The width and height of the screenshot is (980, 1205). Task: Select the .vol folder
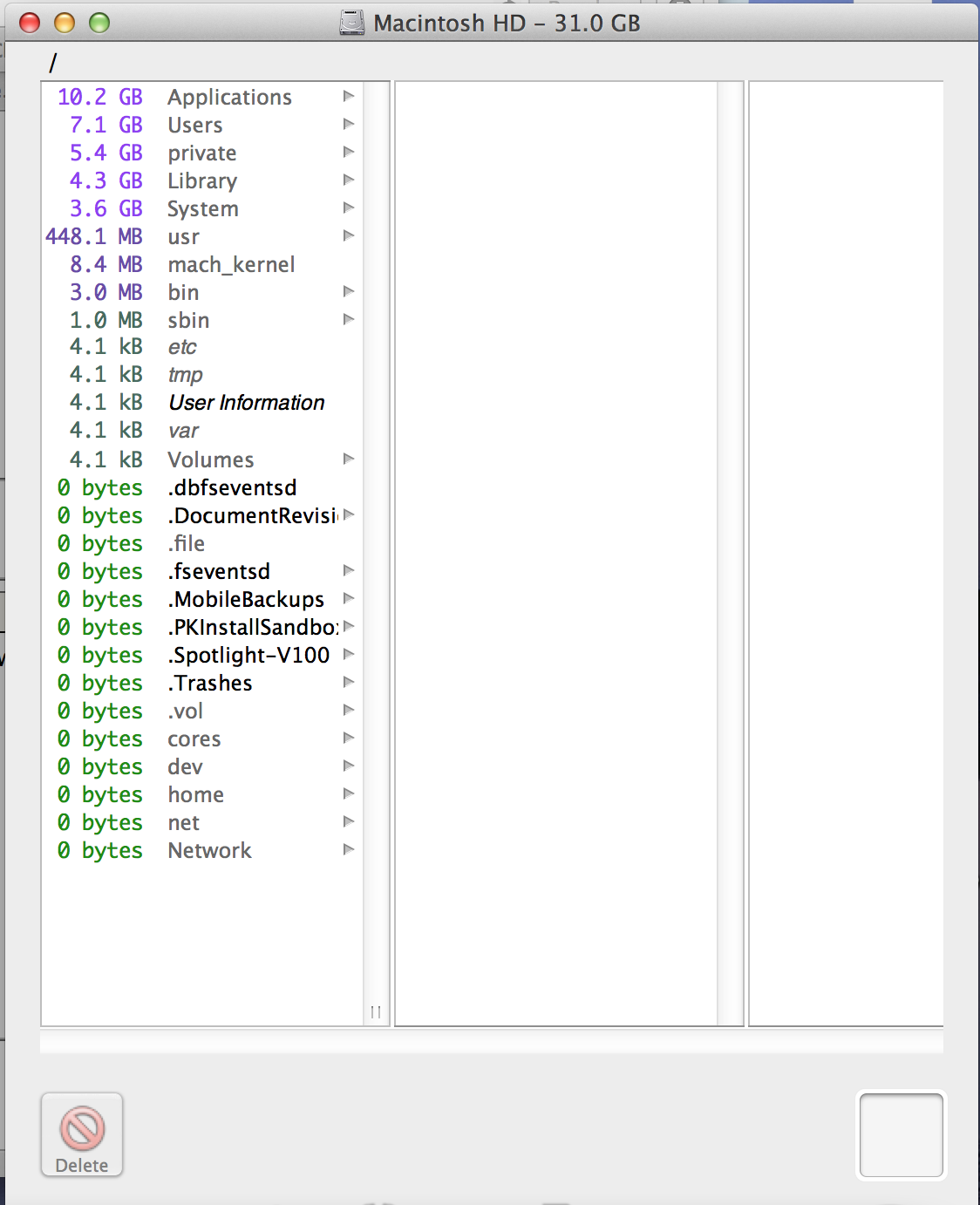point(186,711)
